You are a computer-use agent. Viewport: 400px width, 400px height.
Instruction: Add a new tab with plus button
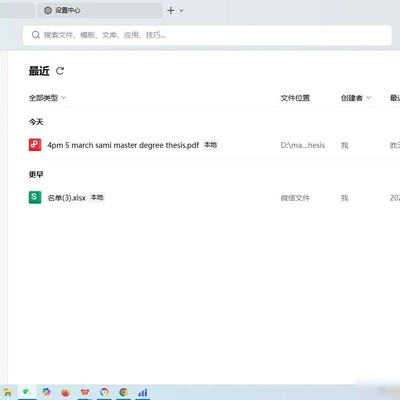[171, 10]
